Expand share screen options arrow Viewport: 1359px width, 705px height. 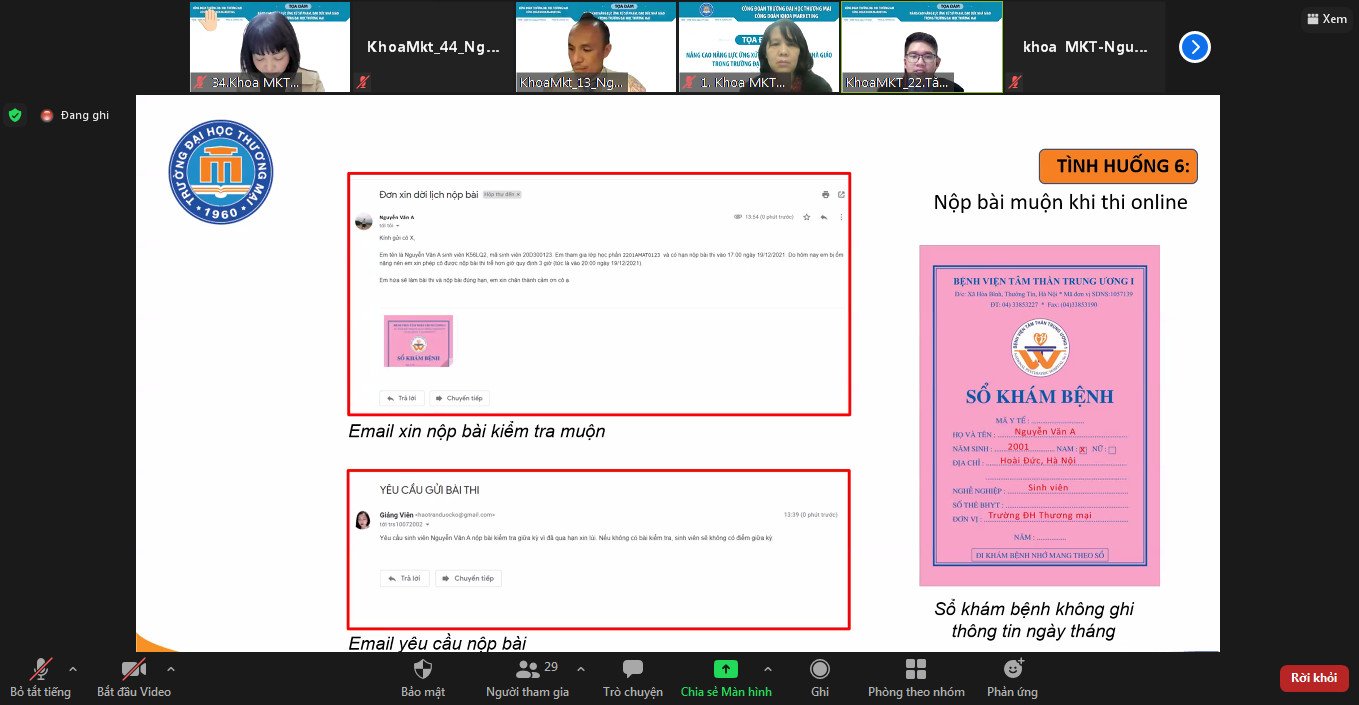pos(768,668)
